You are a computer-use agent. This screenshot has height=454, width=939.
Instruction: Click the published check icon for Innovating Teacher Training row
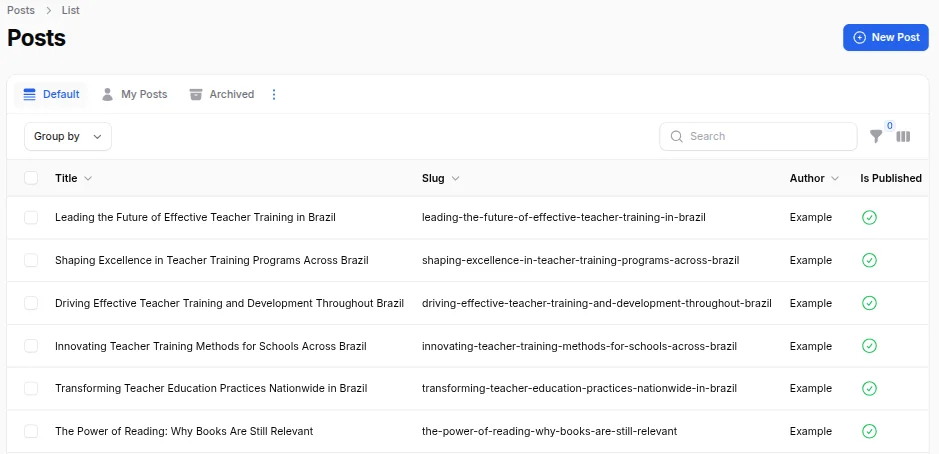point(869,346)
